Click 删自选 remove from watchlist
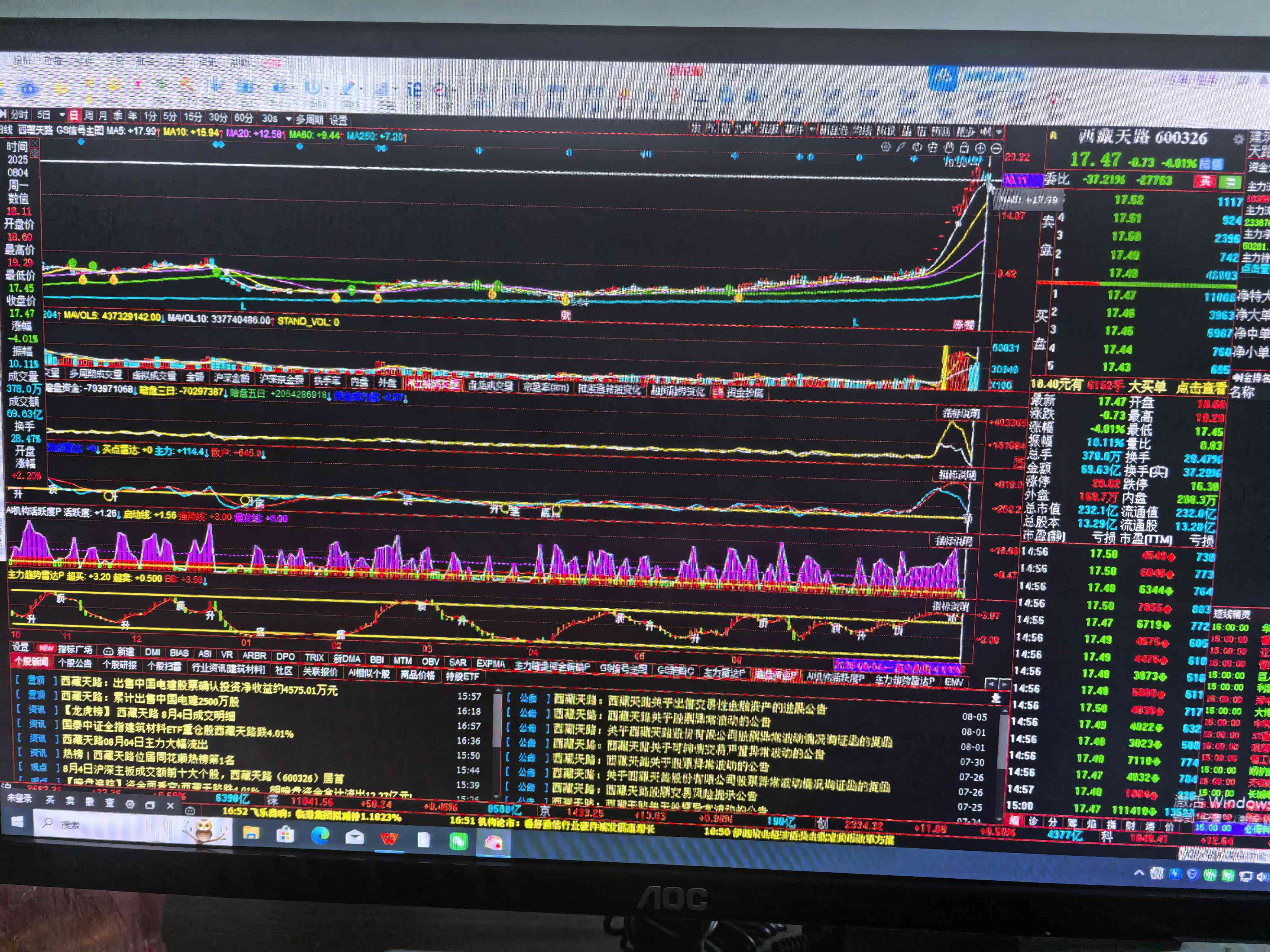The image size is (1270, 952). (x=834, y=130)
